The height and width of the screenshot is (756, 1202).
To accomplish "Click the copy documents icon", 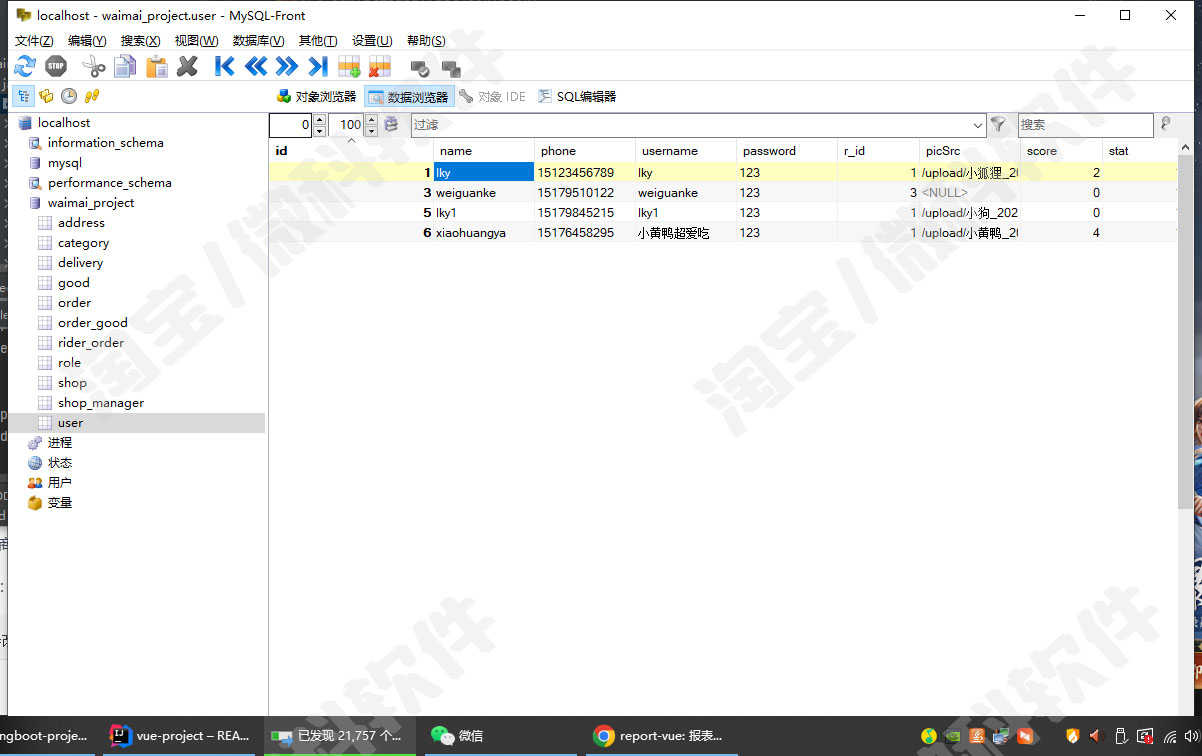I will (125, 67).
